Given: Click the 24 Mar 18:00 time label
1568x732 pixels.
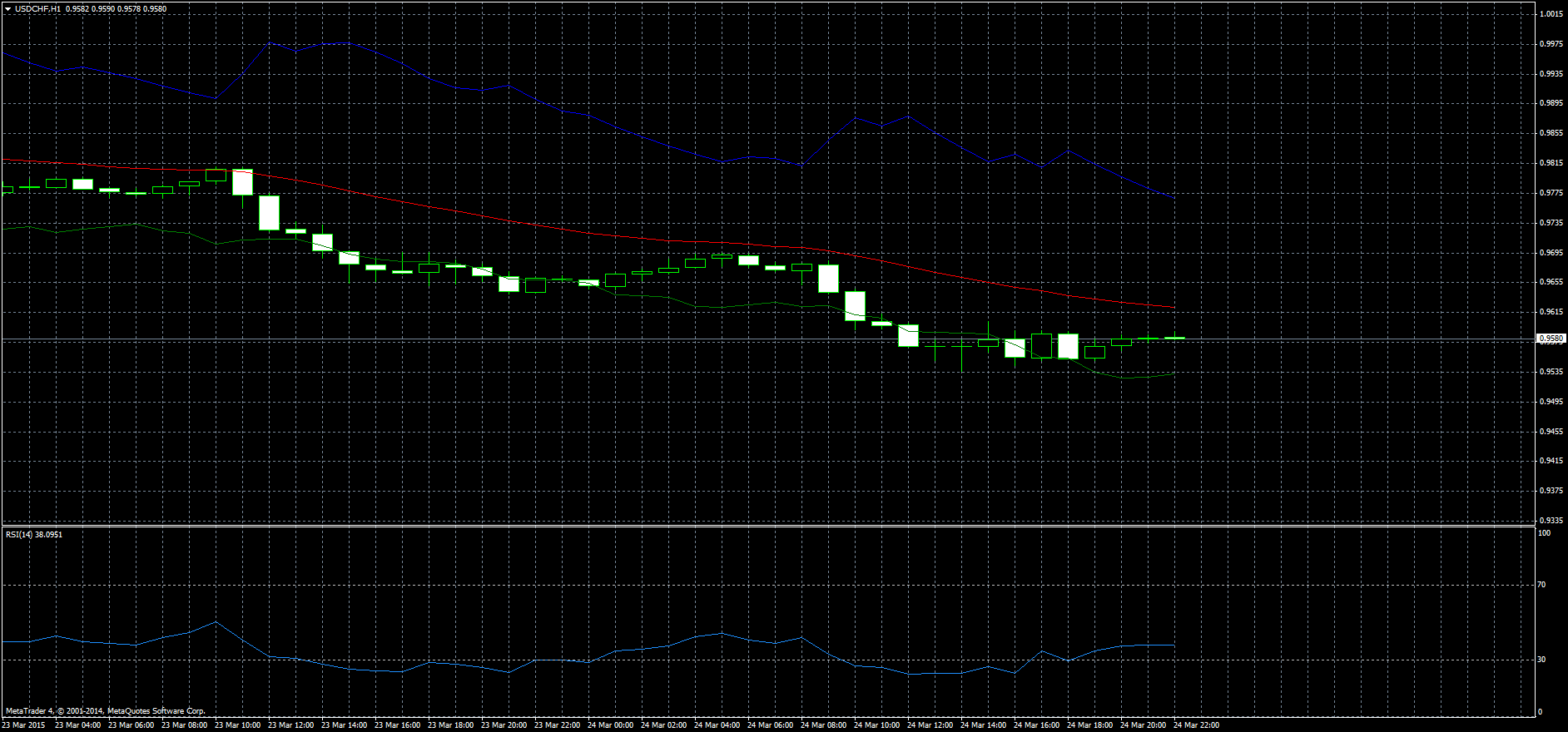Looking at the screenshot, I should point(1089,725).
